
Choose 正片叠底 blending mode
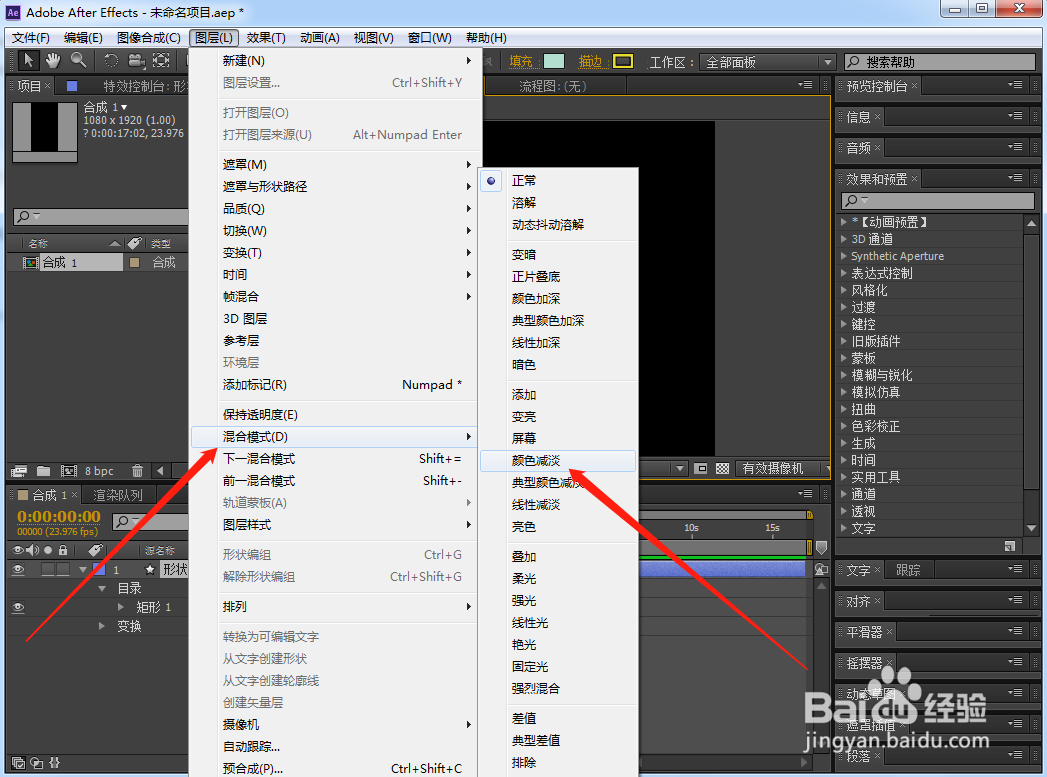[536, 276]
